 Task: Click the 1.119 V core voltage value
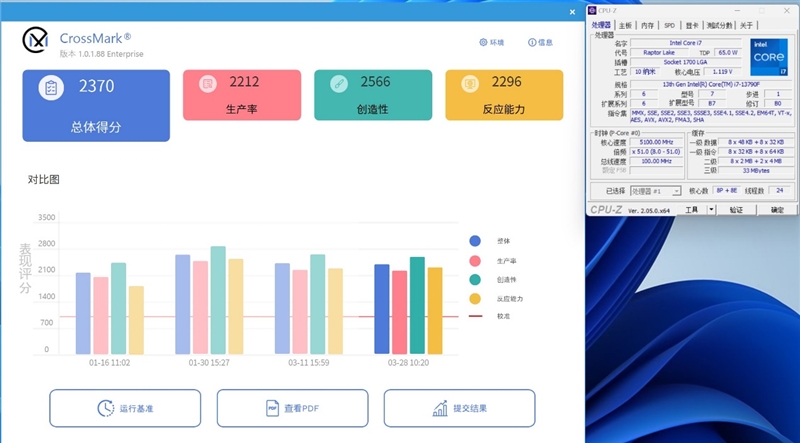(723, 72)
